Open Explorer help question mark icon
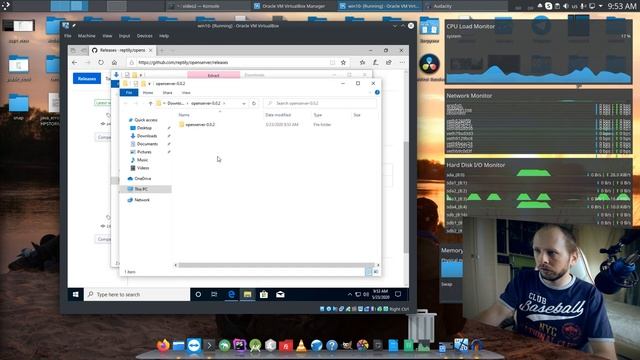This screenshot has height=360, width=640. [377, 93]
